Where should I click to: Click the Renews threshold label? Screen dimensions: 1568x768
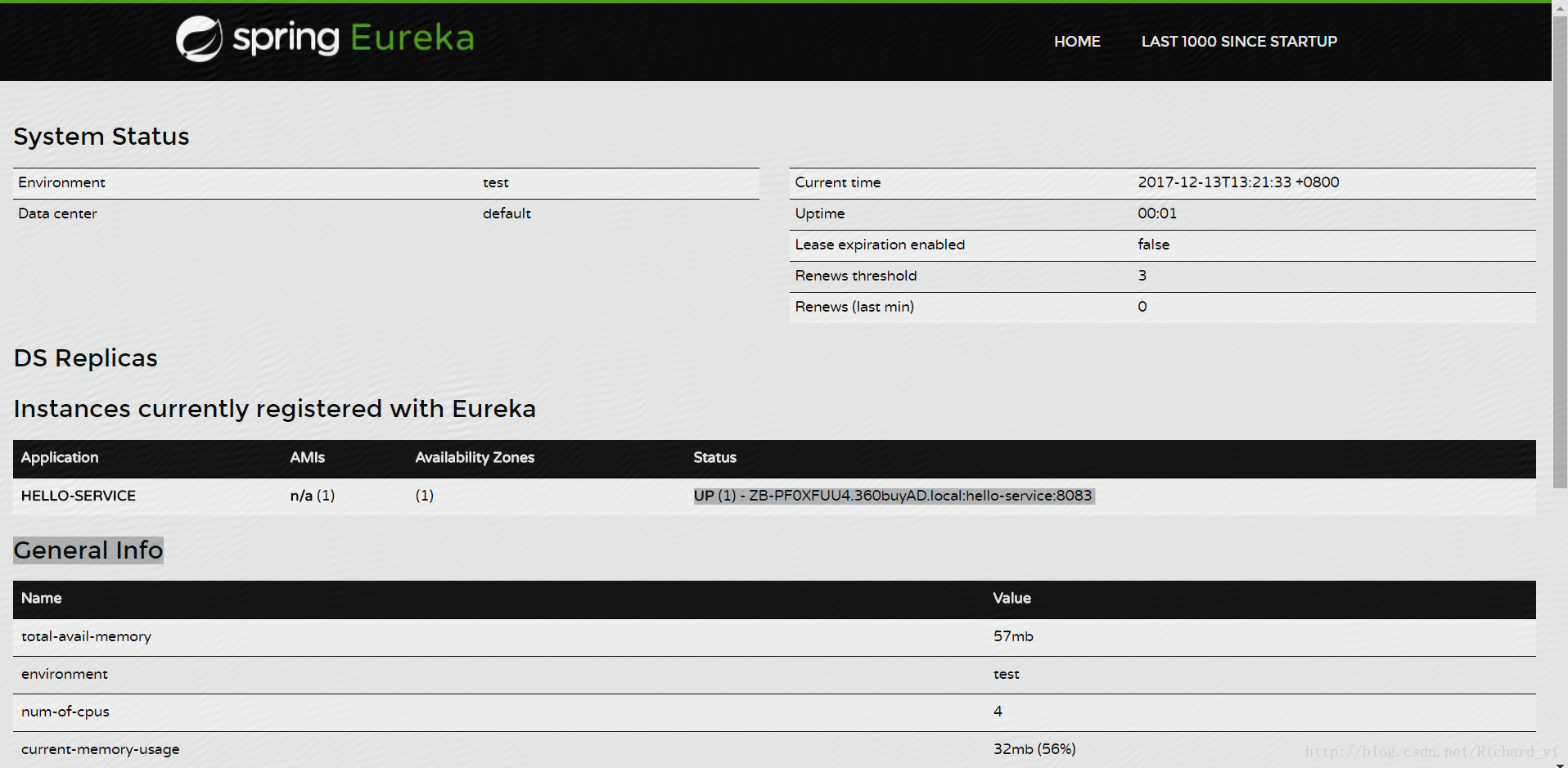[856, 276]
